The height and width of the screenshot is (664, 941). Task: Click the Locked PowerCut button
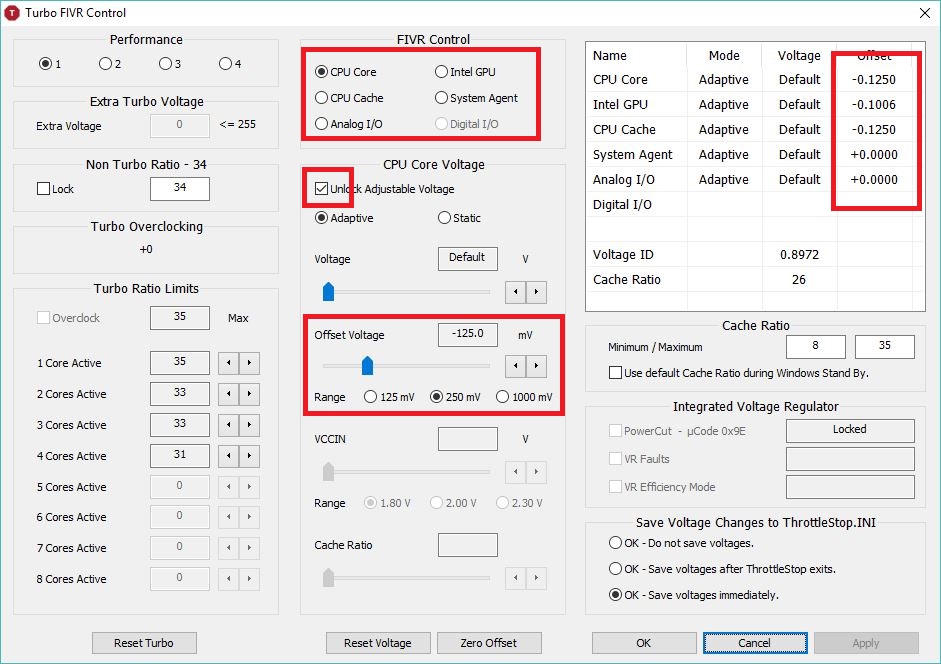click(x=850, y=430)
